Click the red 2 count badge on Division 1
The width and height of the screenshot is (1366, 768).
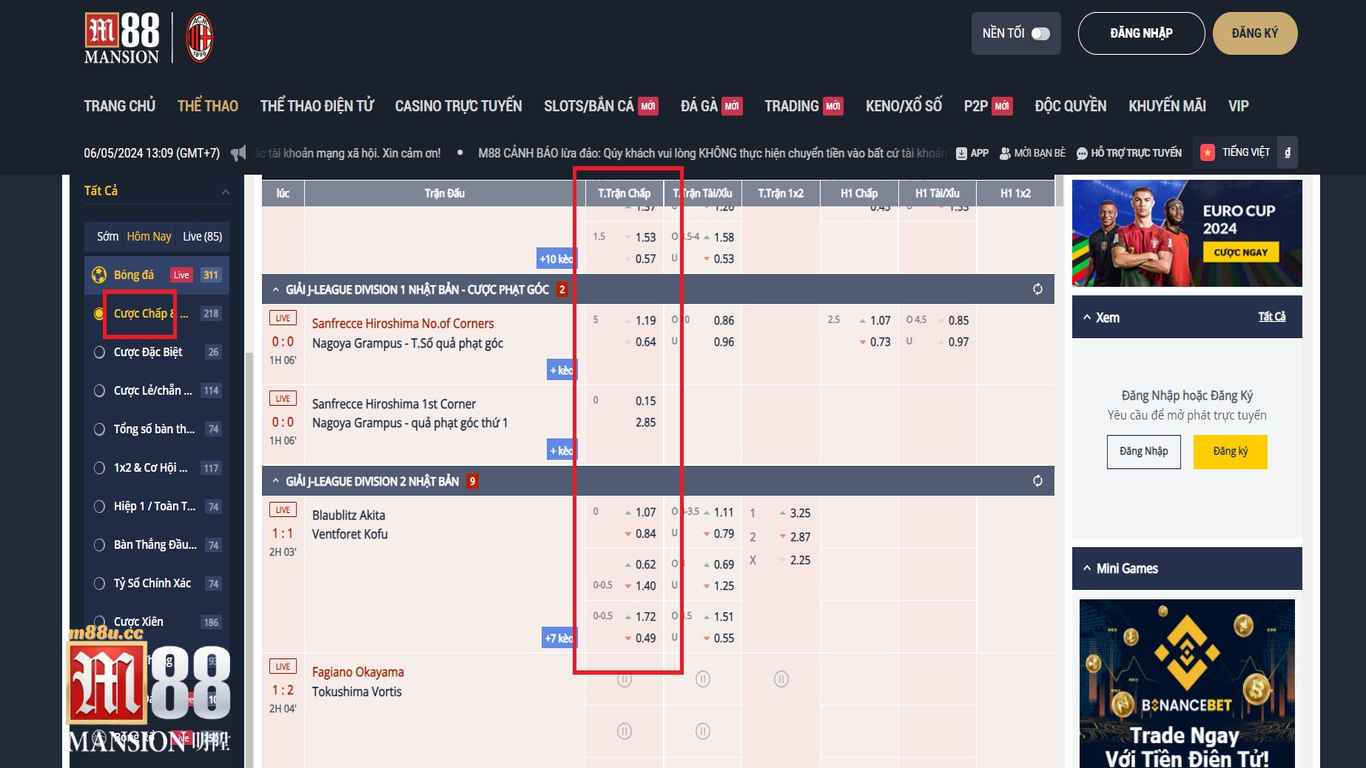point(562,290)
